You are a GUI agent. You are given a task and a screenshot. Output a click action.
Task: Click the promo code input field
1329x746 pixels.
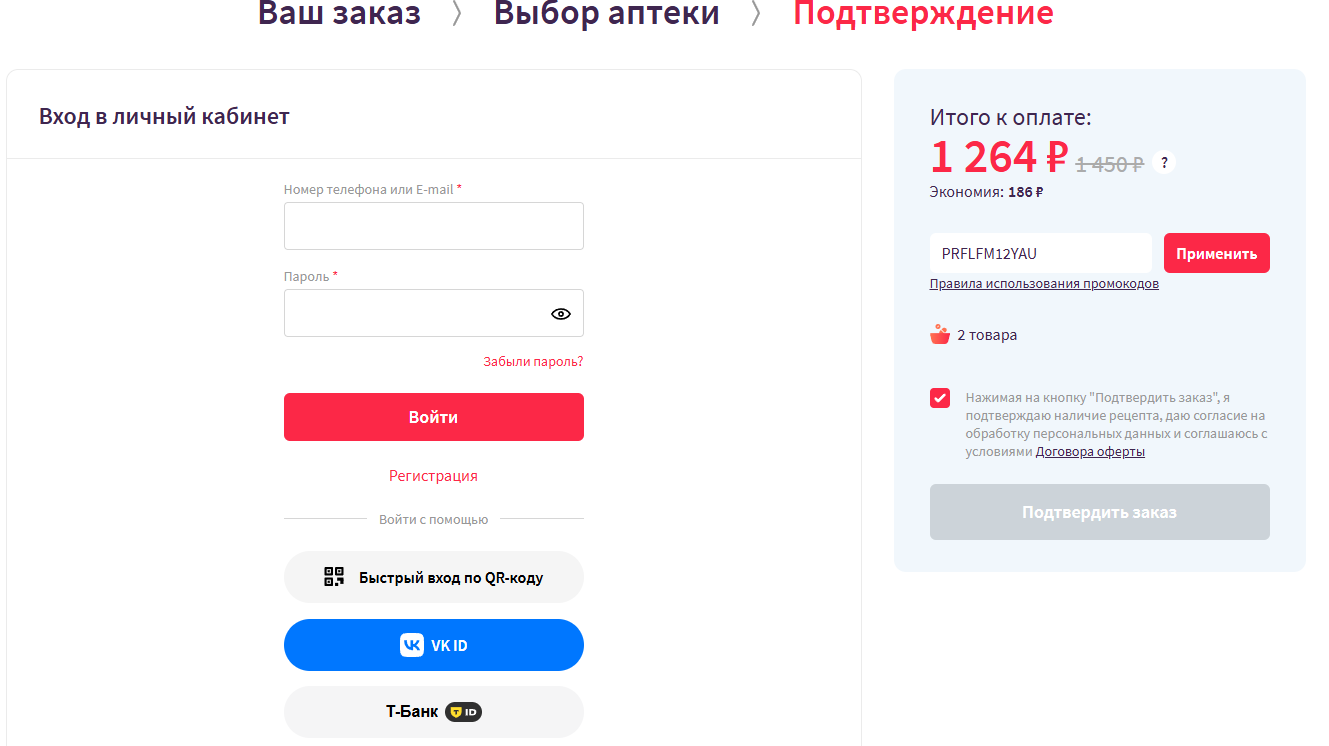click(x=1040, y=254)
